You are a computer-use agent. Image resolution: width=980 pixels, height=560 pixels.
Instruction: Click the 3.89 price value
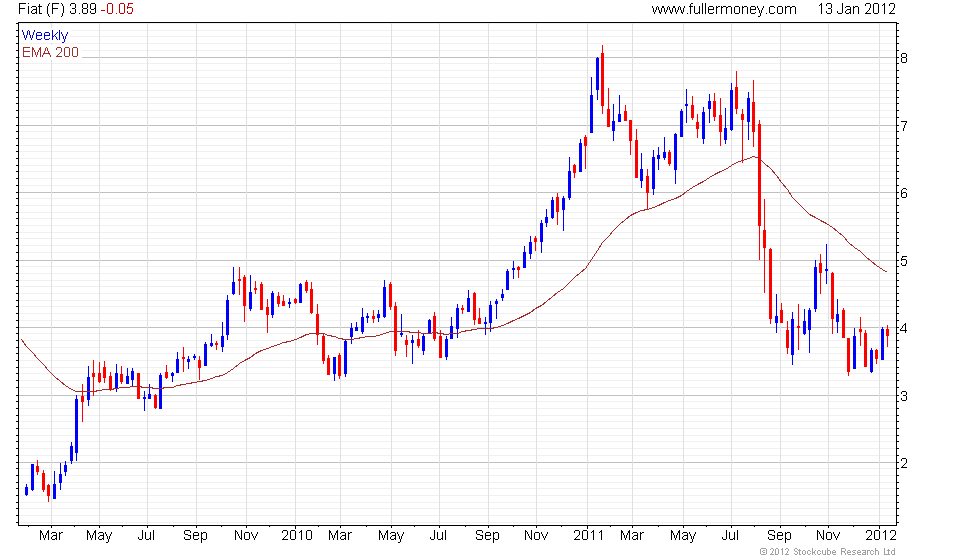tap(82, 9)
